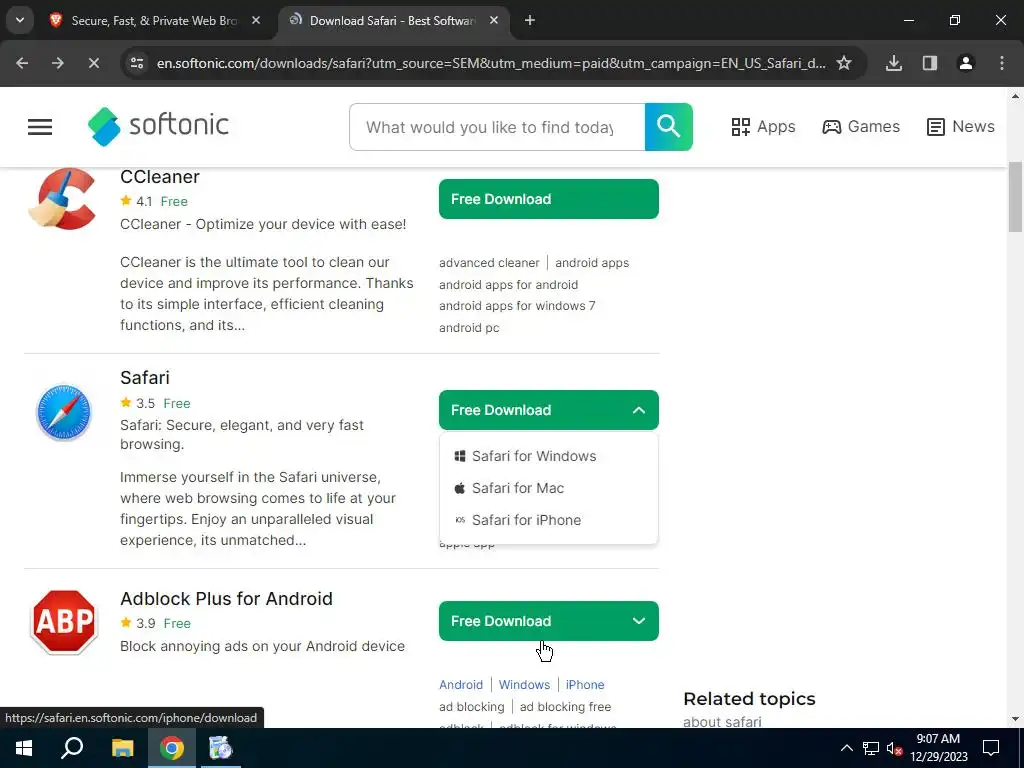
Task: Click the advanced cleaner tag
Action: [x=489, y=263]
